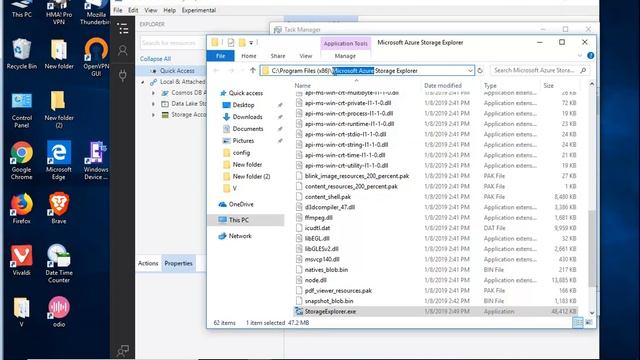Screen dimensions: 640x360
Task: Open Vivaldi desktop shortcut
Action: click(x=22, y=260)
